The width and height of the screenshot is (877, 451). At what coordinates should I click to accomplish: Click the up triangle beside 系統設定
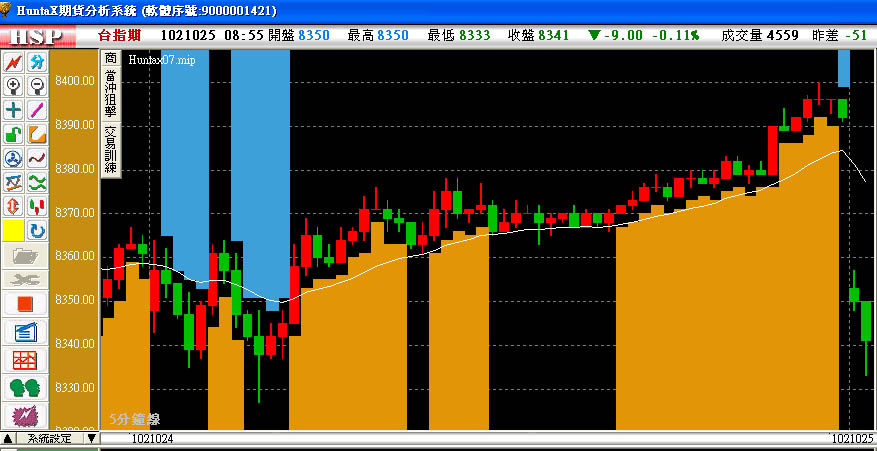pos(7,438)
